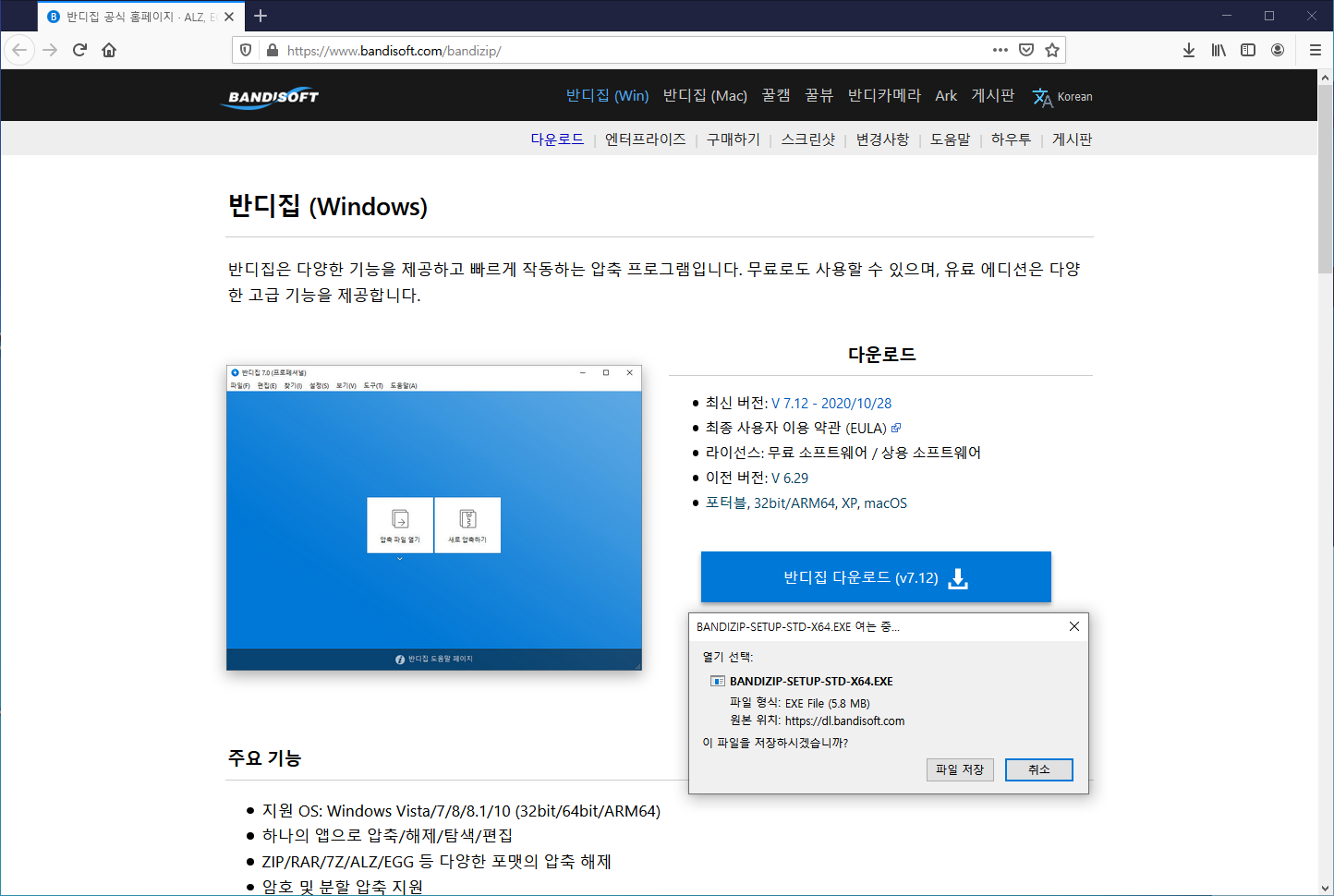Click the 반디집 다운로드 (v7.12) button

click(x=876, y=577)
